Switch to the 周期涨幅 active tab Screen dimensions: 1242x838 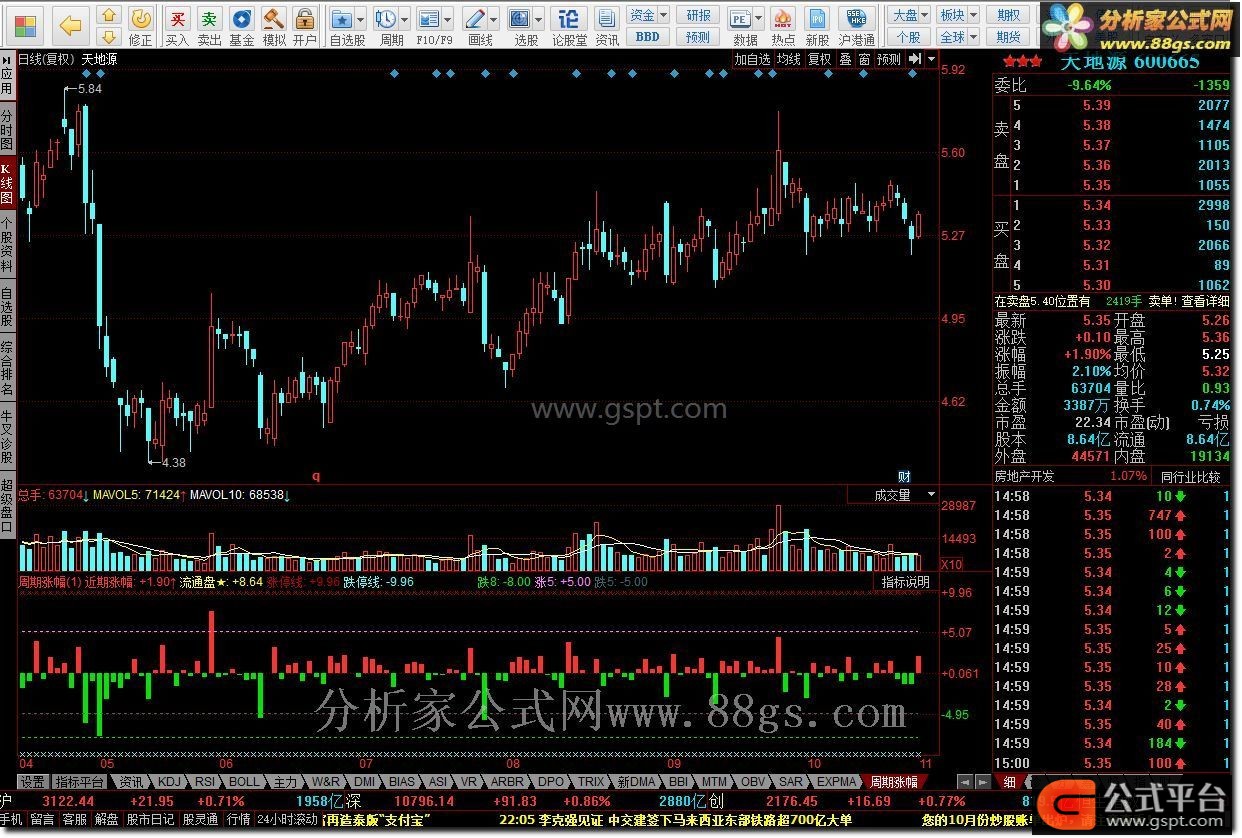click(x=893, y=781)
